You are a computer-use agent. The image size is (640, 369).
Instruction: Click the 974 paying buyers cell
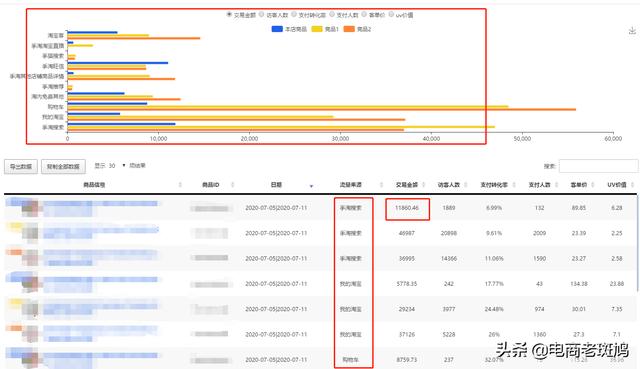(540, 309)
